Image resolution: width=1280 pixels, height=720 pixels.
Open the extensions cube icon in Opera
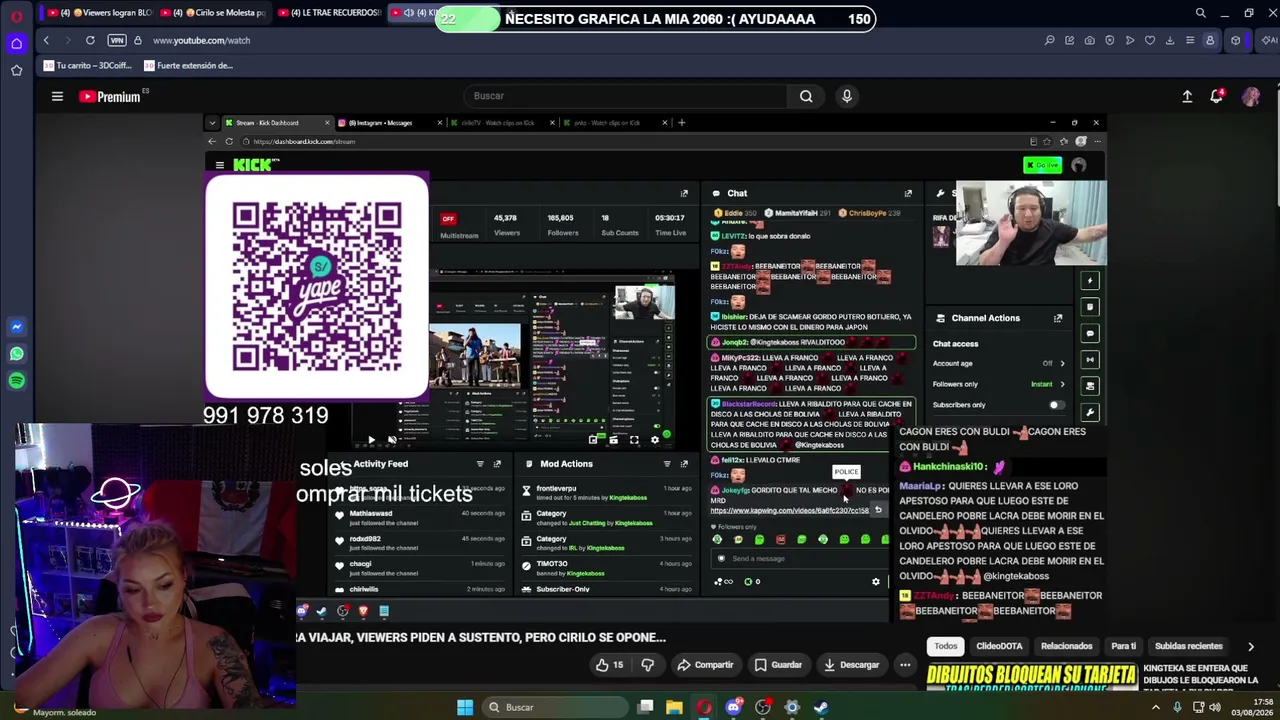tap(1236, 40)
